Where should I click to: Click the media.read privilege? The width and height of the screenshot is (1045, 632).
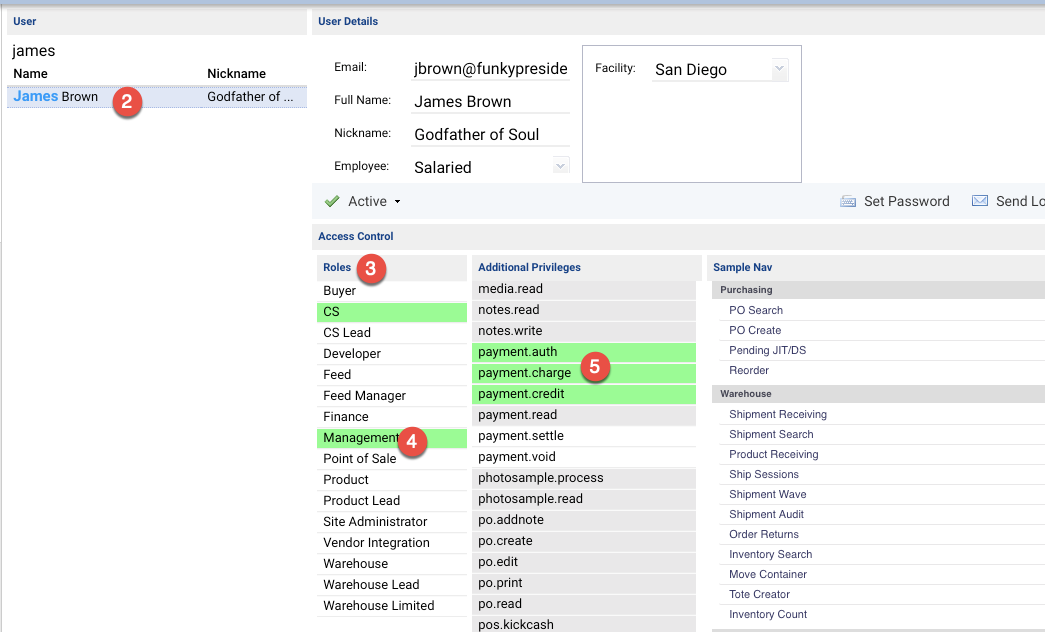[584, 289]
